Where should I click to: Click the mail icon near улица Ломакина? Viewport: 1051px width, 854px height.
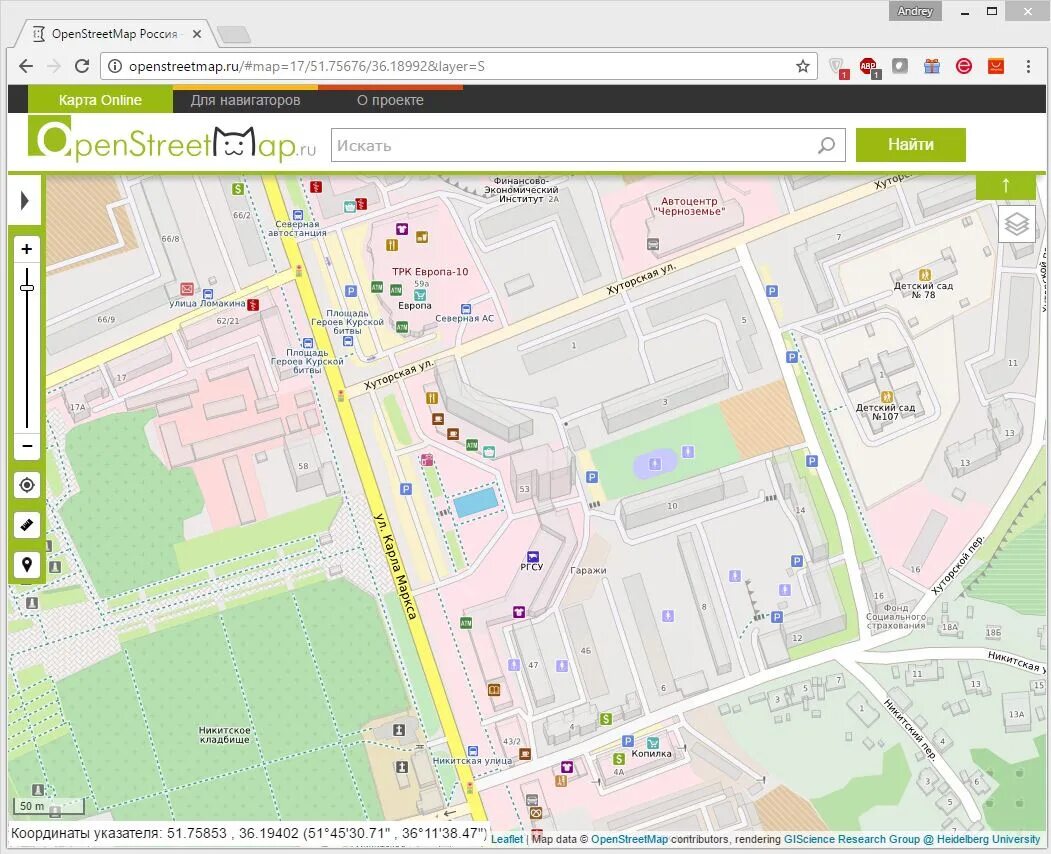187,289
